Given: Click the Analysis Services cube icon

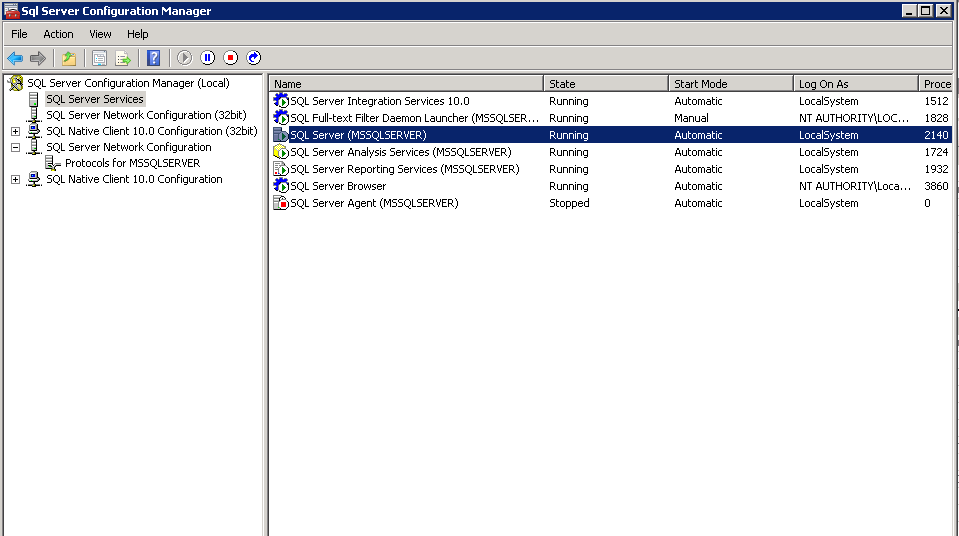Looking at the screenshot, I should (x=281, y=152).
